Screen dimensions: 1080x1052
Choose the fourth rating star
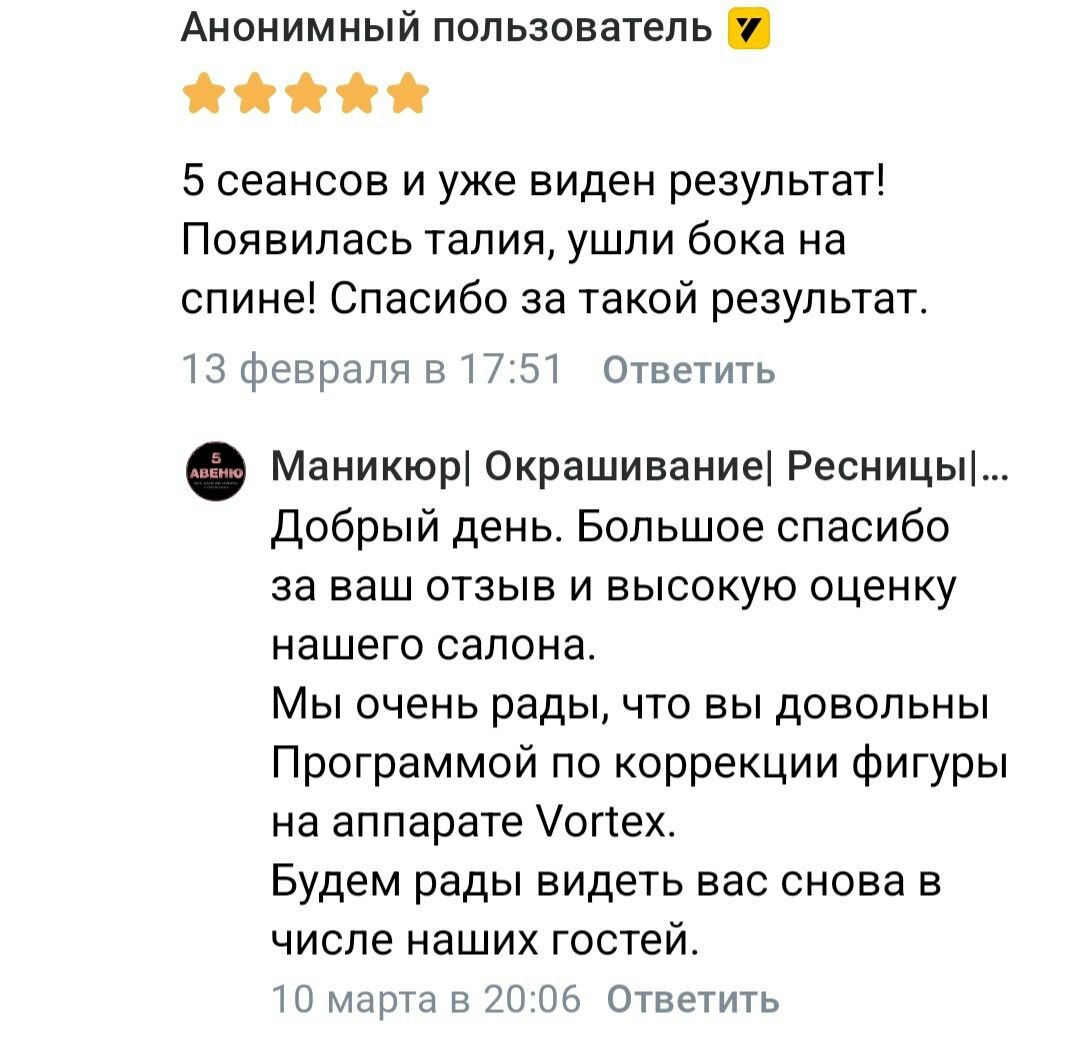[x=356, y=97]
